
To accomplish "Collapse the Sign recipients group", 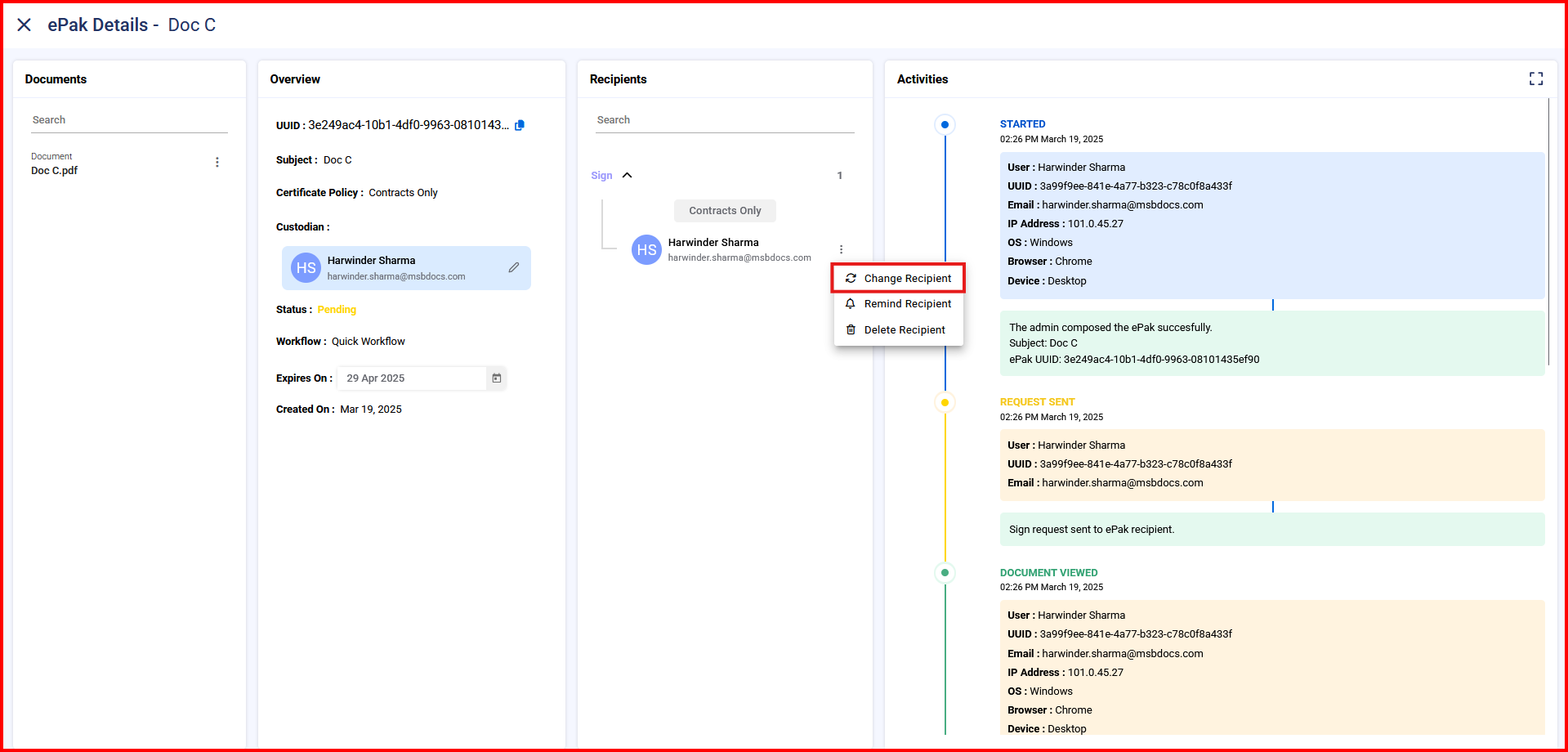I will coord(627,176).
